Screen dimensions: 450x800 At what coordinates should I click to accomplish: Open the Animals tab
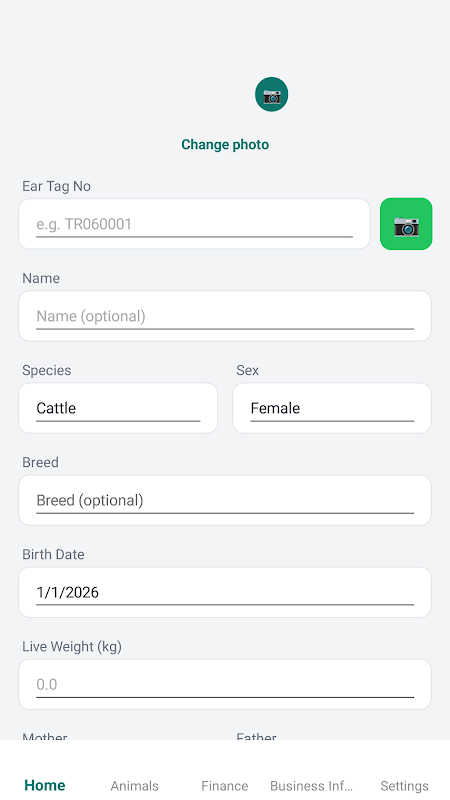(135, 786)
